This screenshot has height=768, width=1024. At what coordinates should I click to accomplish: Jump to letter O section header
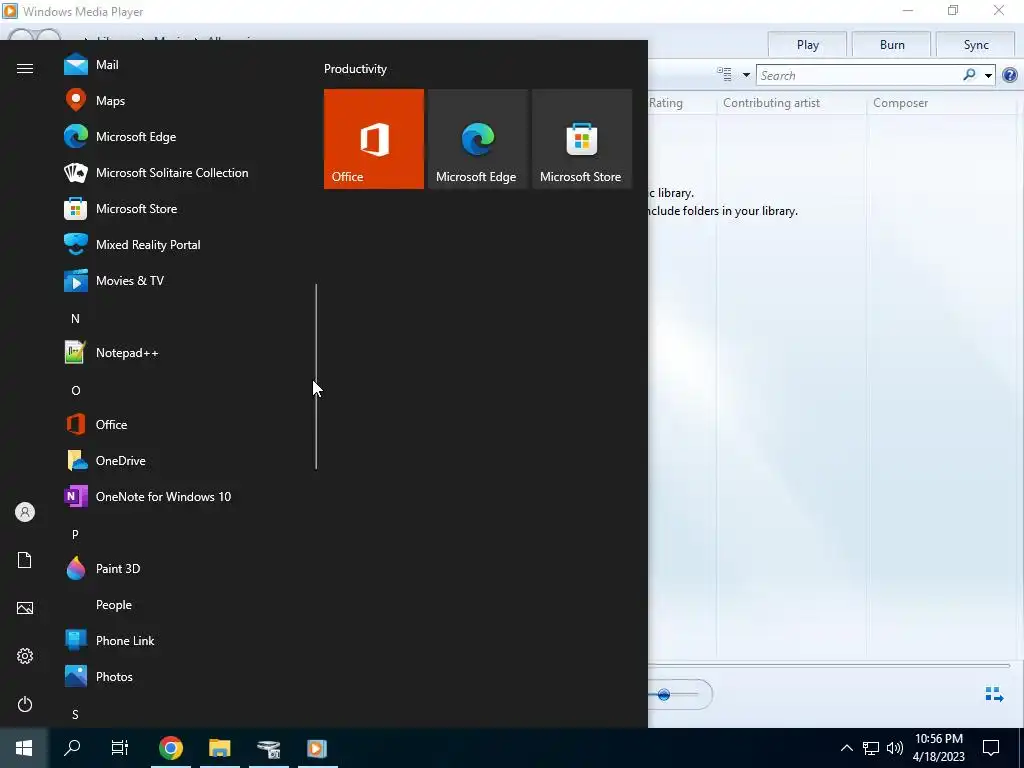click(76, 391)
